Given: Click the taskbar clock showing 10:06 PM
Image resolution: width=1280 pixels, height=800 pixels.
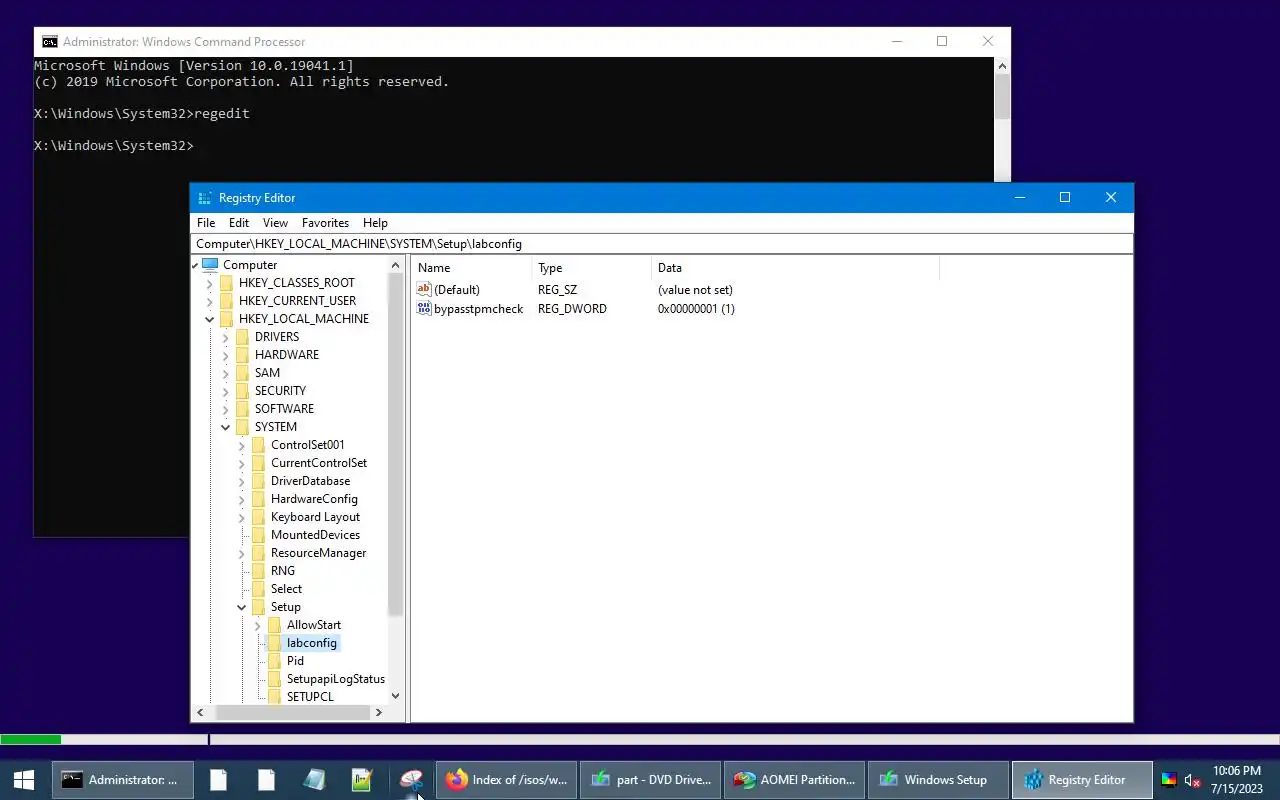Looking at the screenshot, I should (x=1236, y=780).
